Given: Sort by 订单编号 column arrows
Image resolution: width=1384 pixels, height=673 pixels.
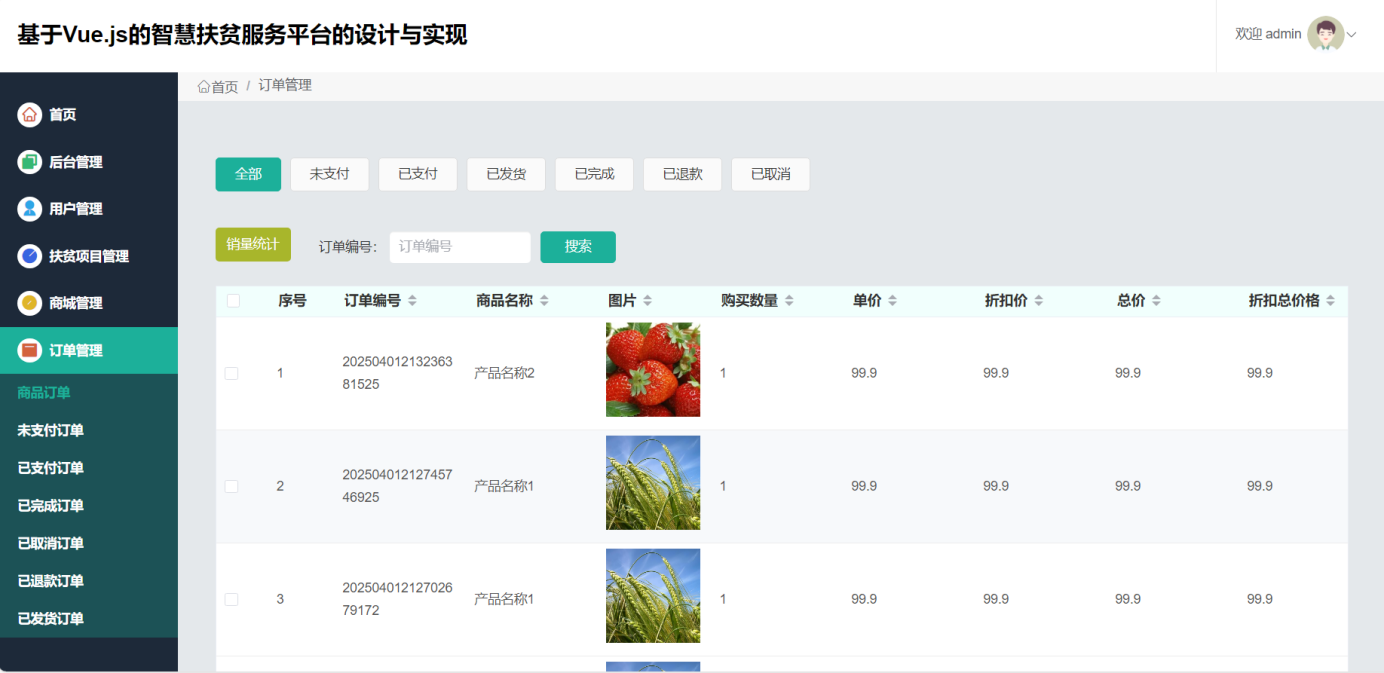Looking at the screenshot, I should coord(412,301).
